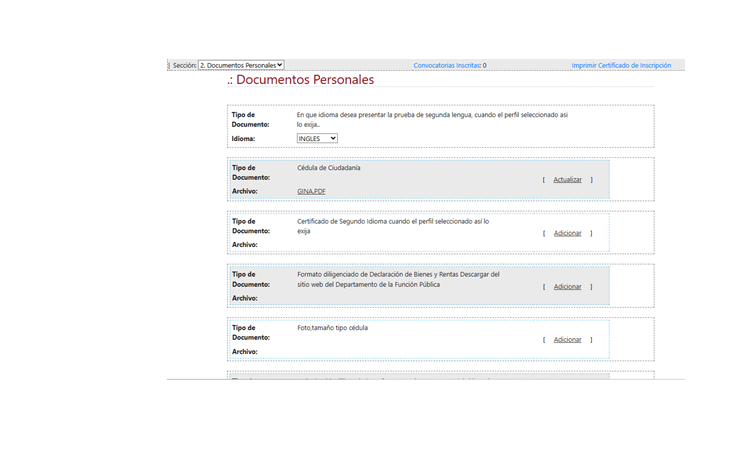
Task: Expand the Idioma dropdown showing INGLES
Action: click(x=317, y=139)
